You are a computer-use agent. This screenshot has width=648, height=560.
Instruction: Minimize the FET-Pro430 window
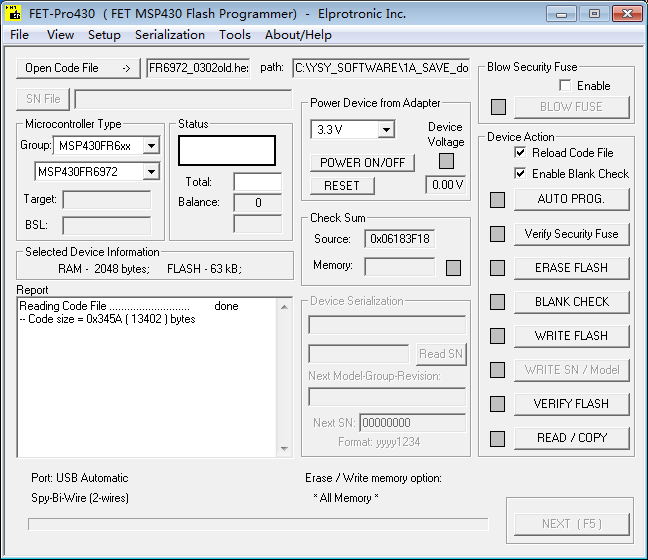(561, 14)
